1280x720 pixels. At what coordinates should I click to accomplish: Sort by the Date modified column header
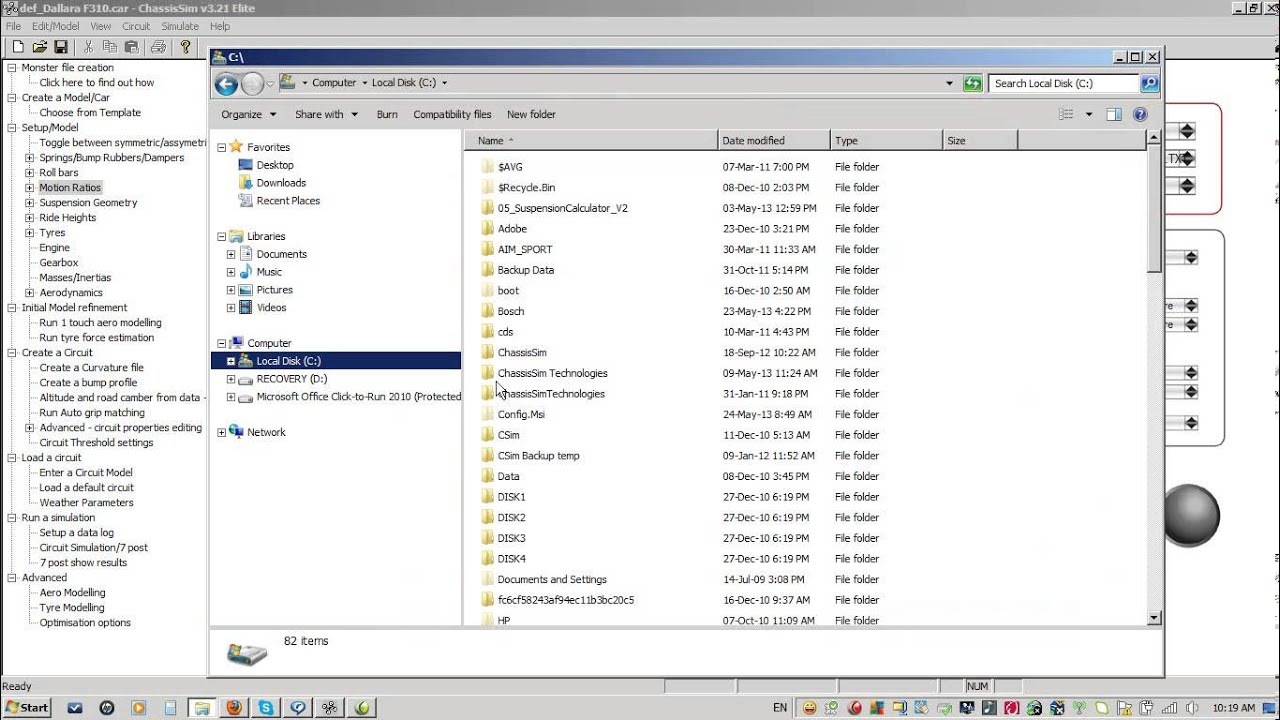click(774, 140)
